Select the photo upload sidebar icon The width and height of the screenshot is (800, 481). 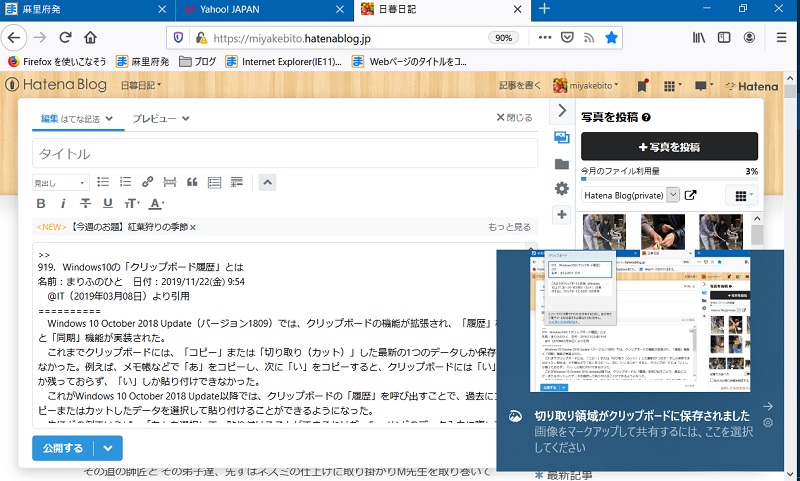click(562, 137)
